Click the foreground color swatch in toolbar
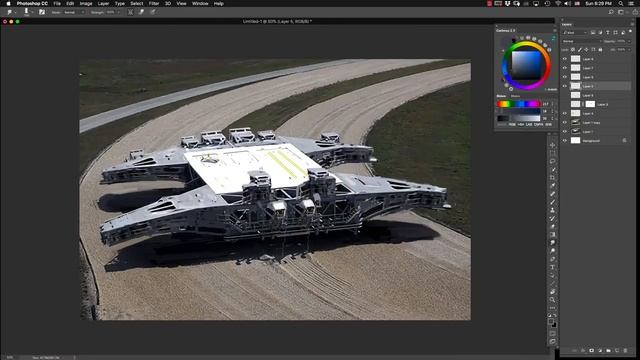 click(x=551, y=322)
